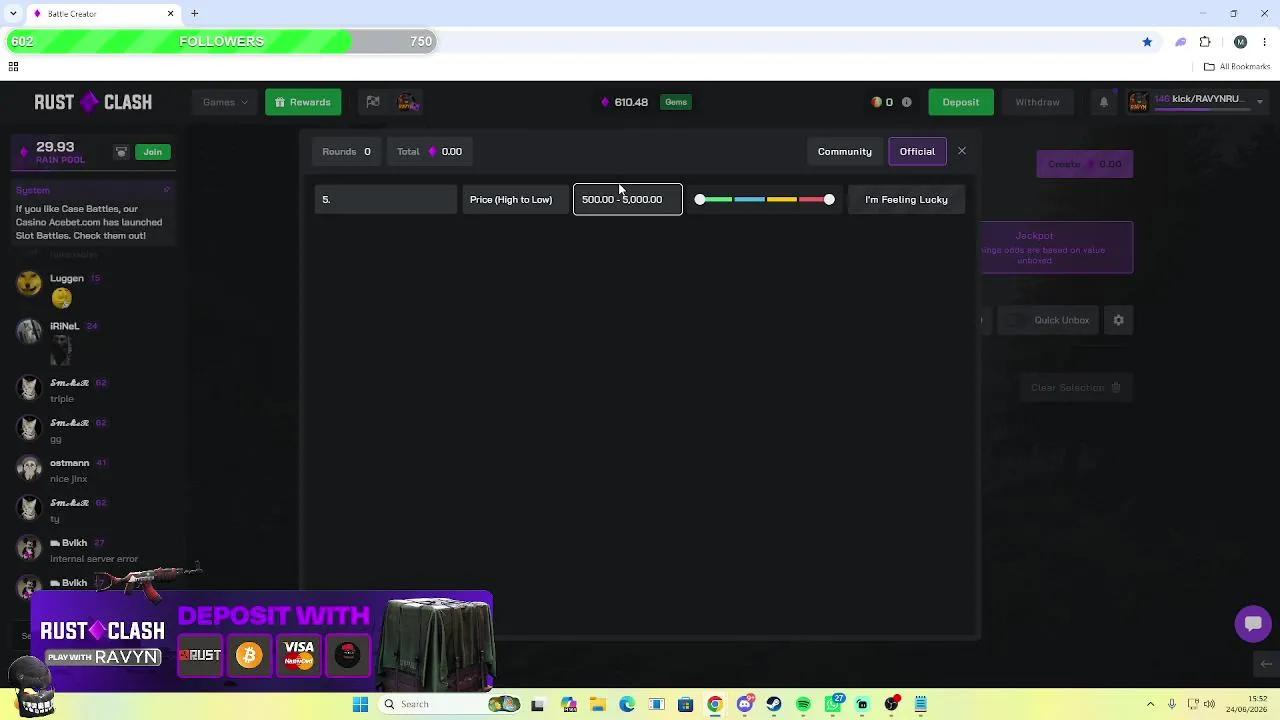1280x720 pixels.
Task: Open Microsoft Edge from taskbar
Action: [x=626, y=704]
